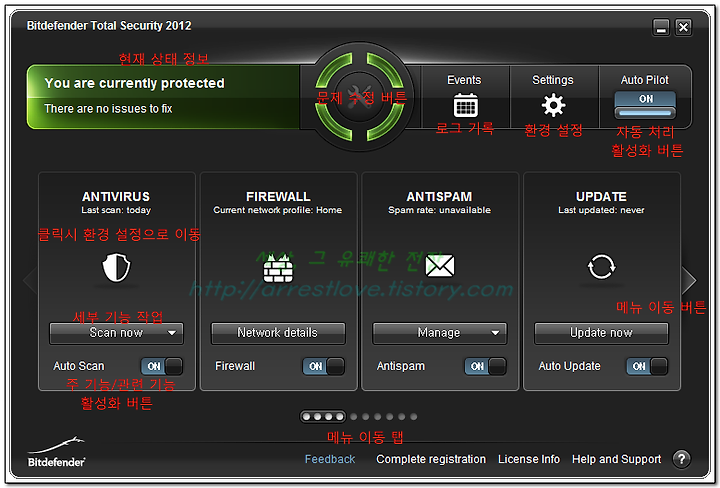Image resolution: width=720 pixels, height=488 pixels.
Task: Toggle the Auto Pilot switch
Action: click(x=645, y=105)
